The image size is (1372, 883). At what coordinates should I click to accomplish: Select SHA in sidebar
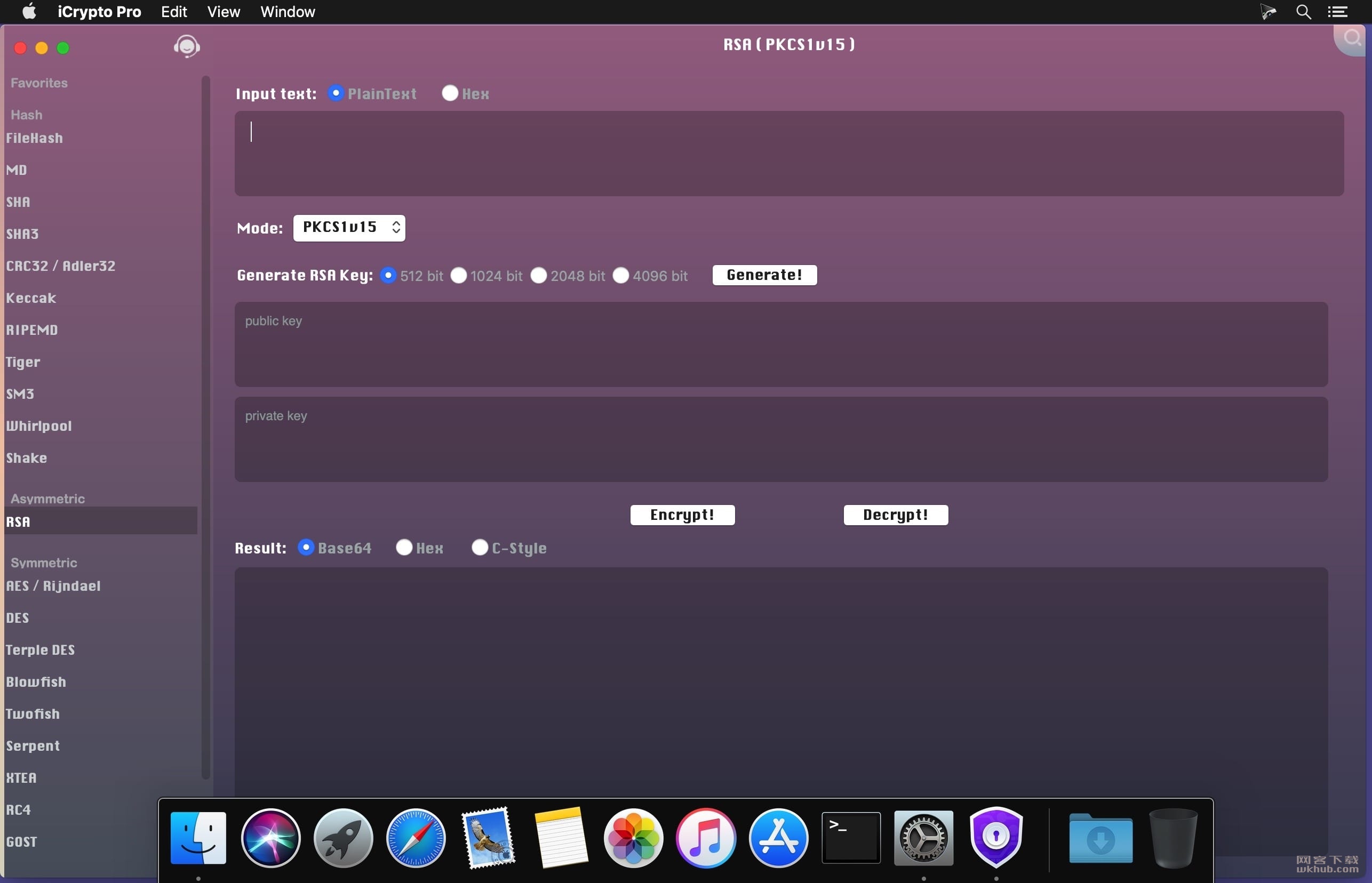[x=18, y=203]
